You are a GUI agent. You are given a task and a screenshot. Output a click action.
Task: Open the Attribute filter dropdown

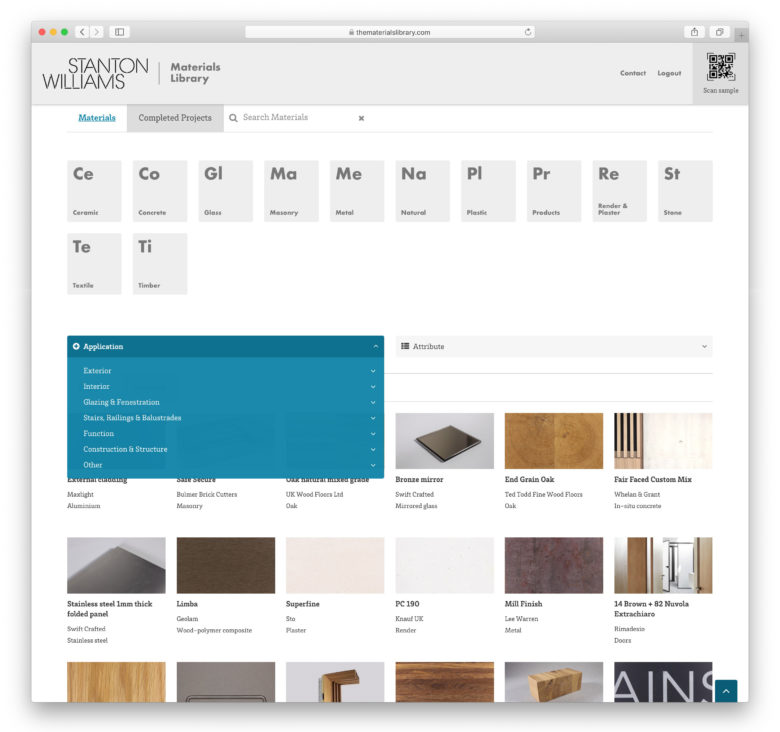(554, 347)
